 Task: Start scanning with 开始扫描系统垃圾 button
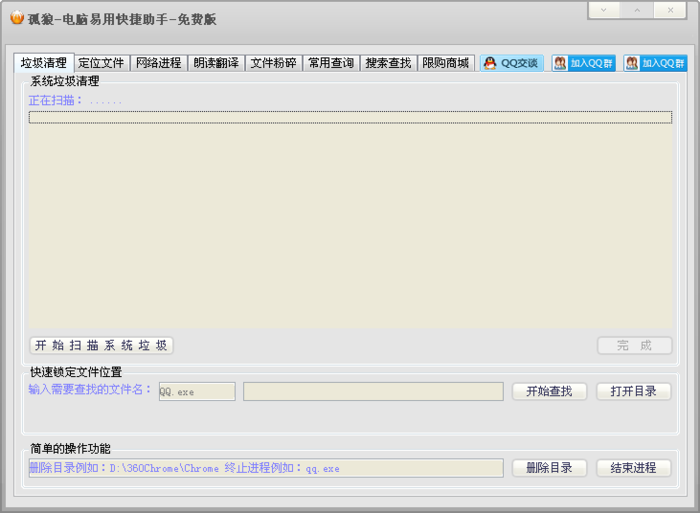pos(101,345)
